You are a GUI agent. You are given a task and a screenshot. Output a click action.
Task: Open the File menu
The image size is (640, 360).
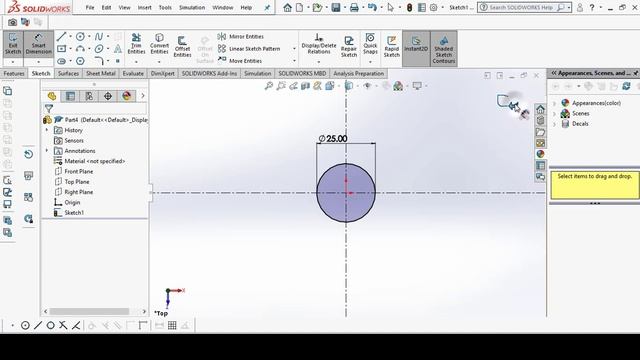(90, 7)
